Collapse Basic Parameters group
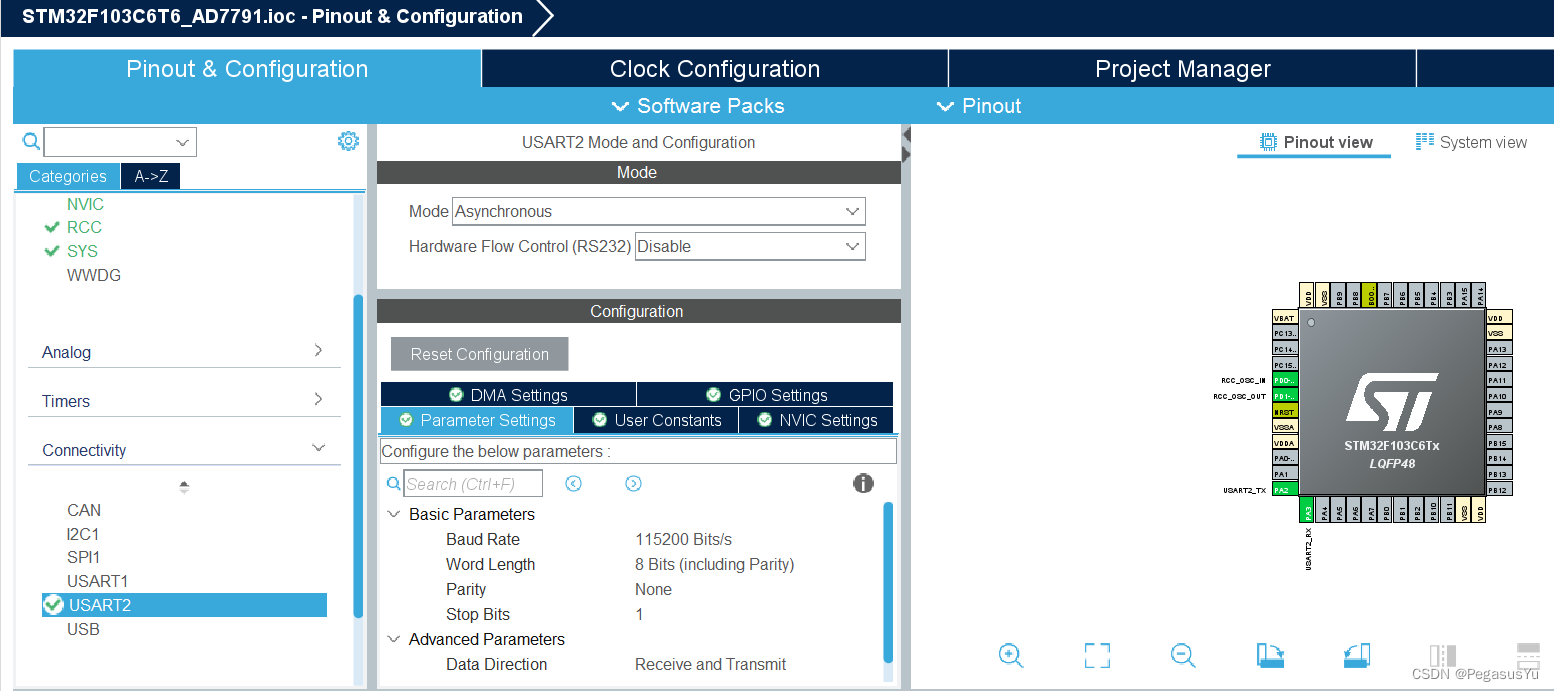The width and height of the screenshot is (1554, 691). pyautogui.click(x=394, y=514)
